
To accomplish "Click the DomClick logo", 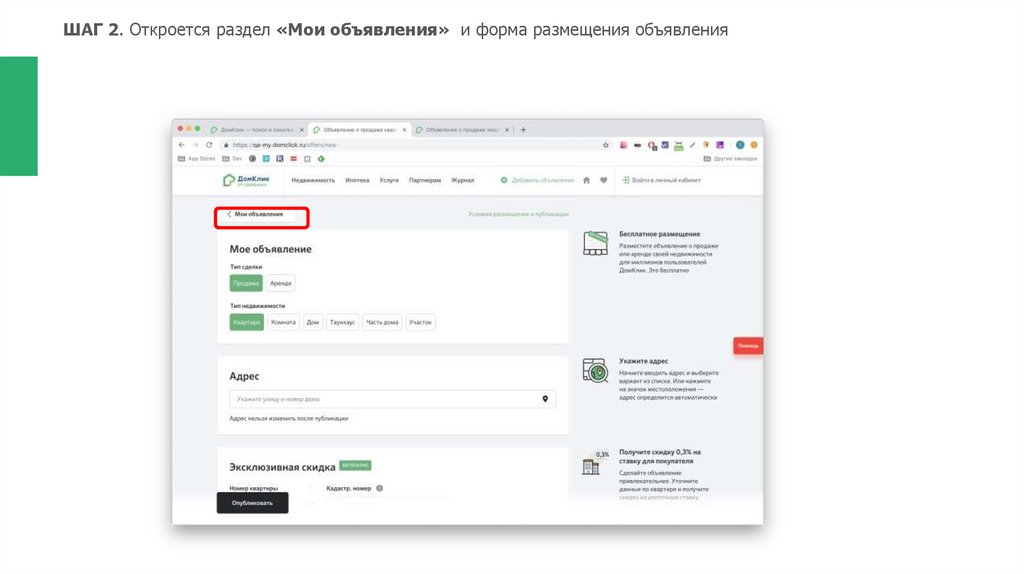I will point(246,180).
